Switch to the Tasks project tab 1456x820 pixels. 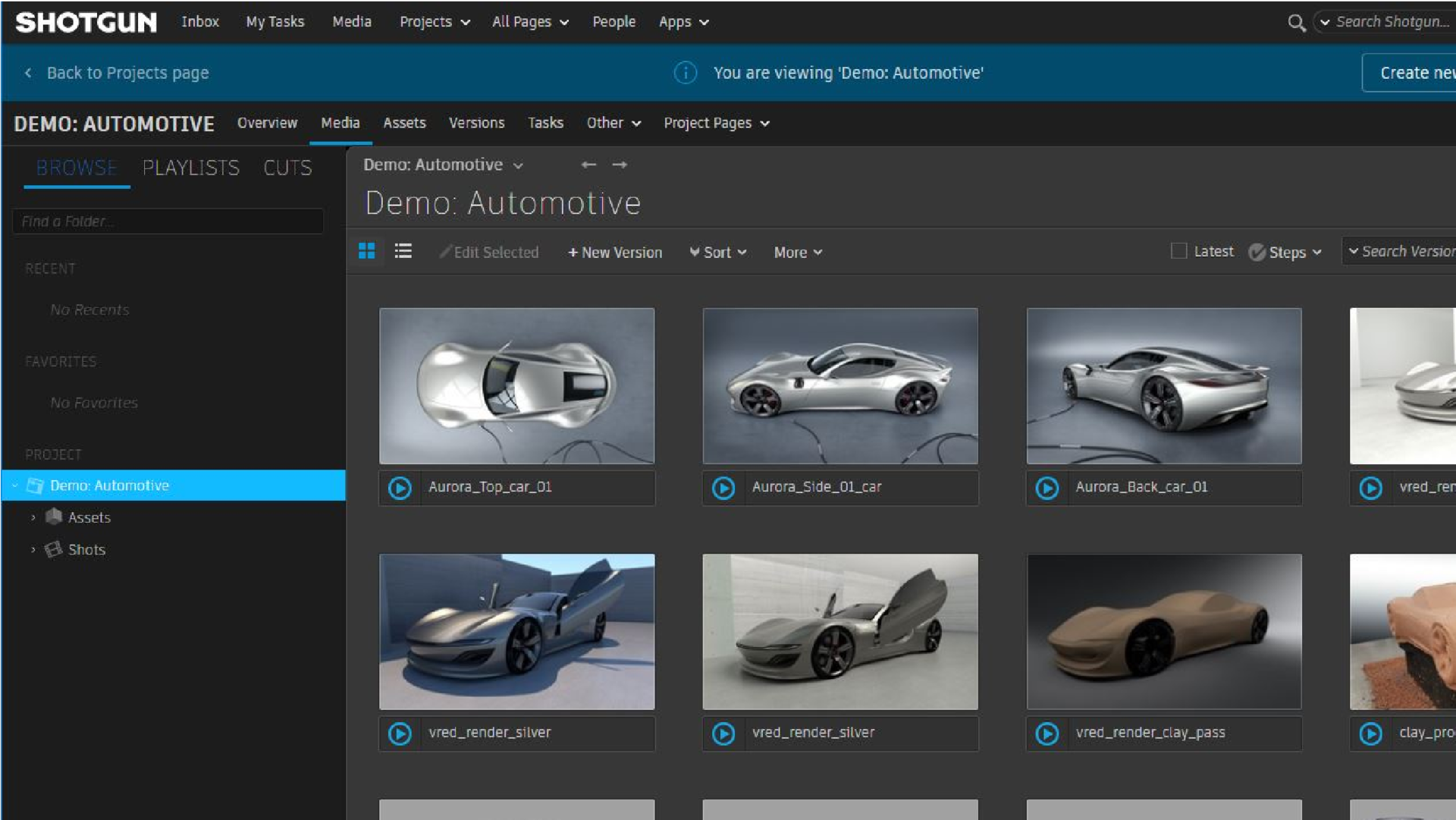point(545,123)
